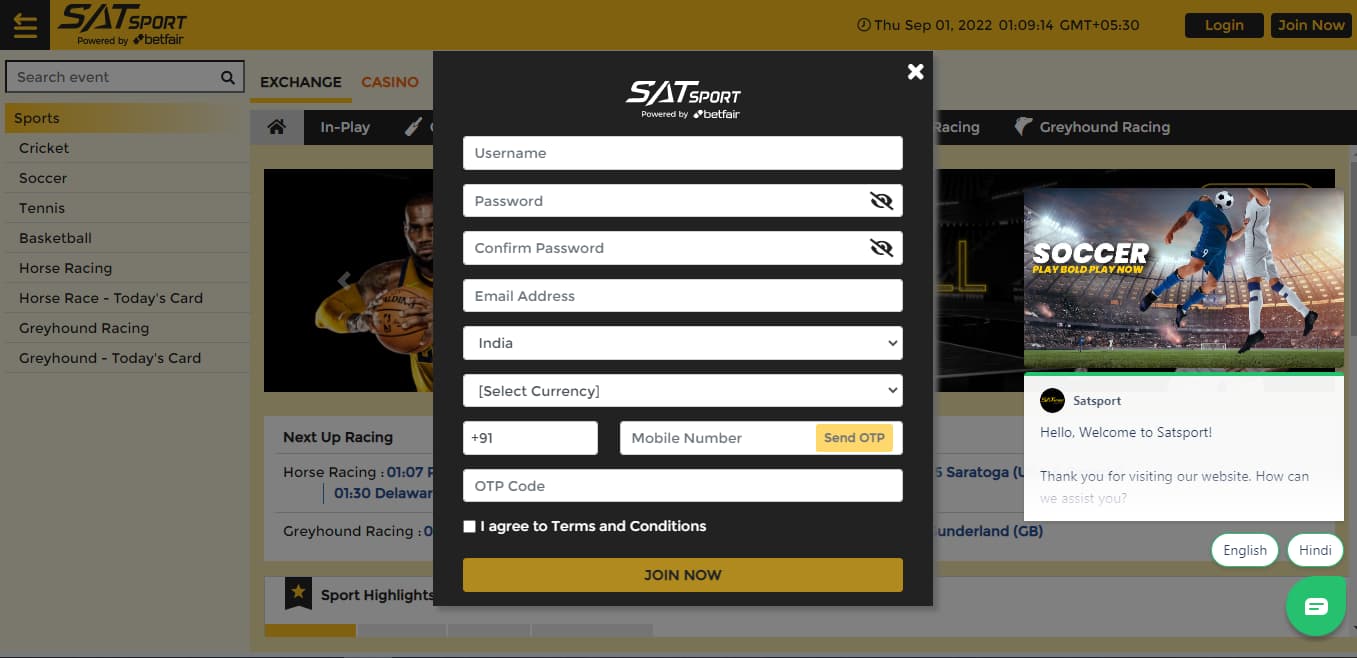Open the Select Currency dropdown

[683, 391]
